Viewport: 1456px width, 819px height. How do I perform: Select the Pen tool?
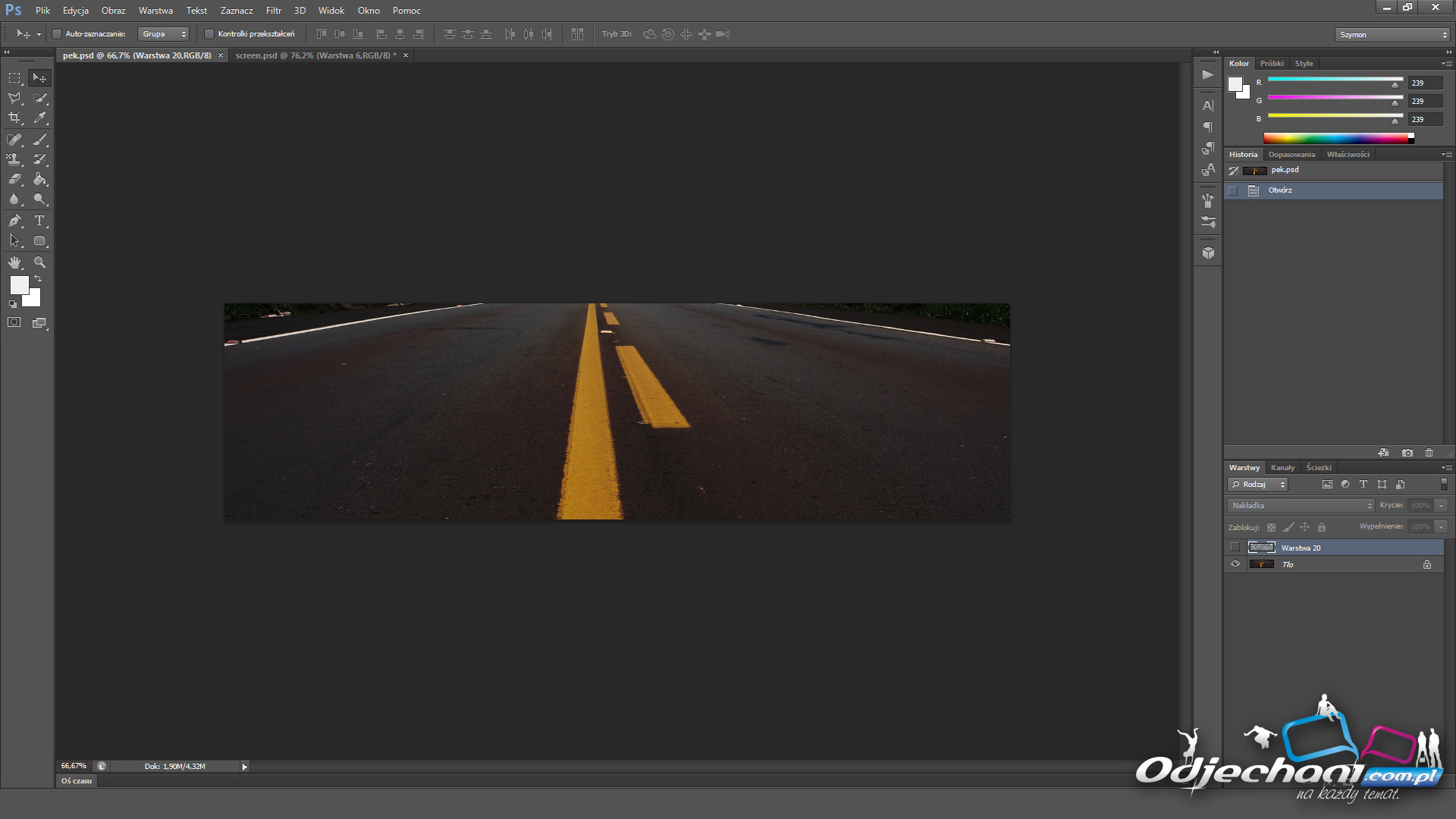tap(14, 221)
